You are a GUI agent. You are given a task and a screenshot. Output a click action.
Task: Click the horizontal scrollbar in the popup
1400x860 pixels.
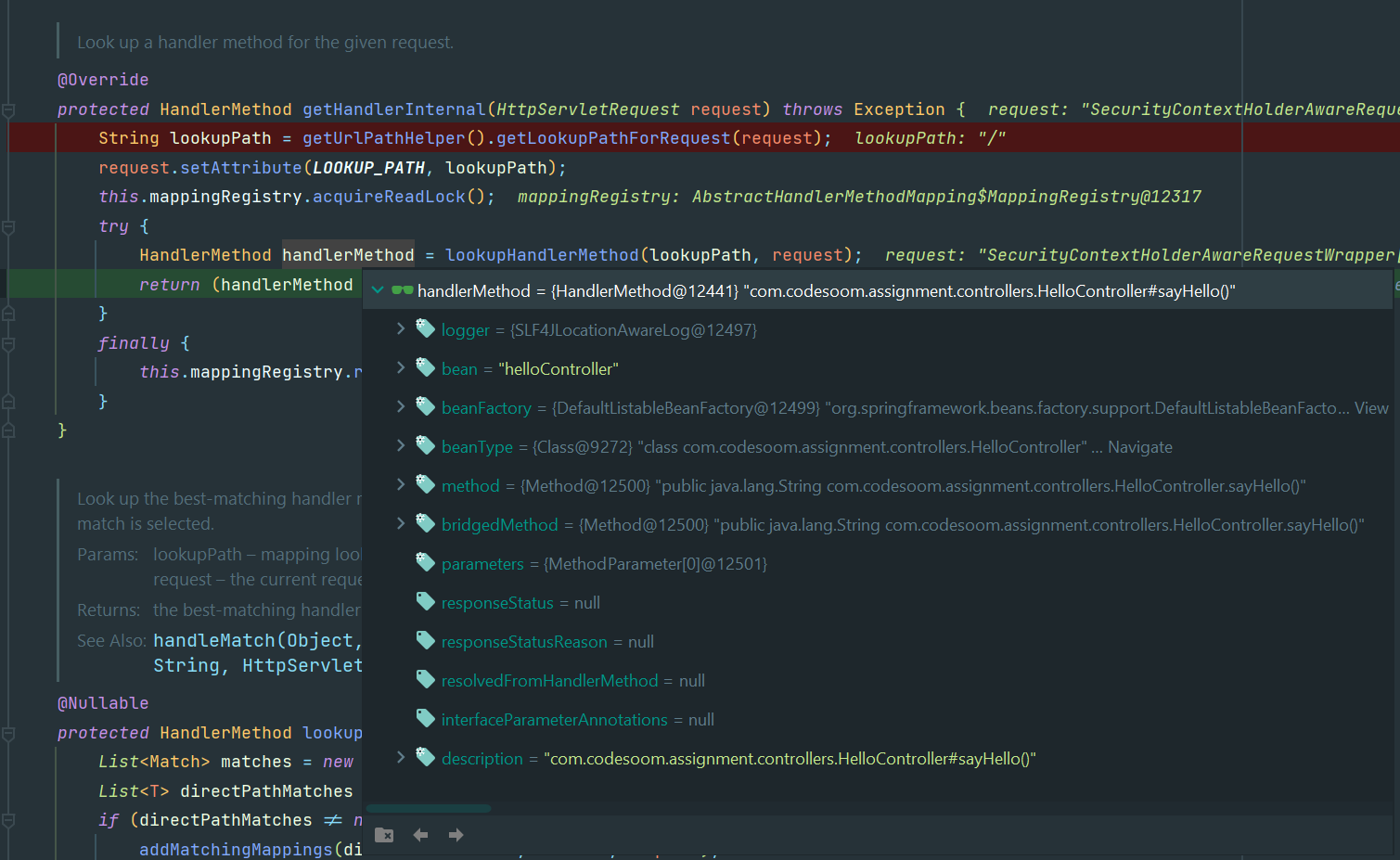(430, 808)
